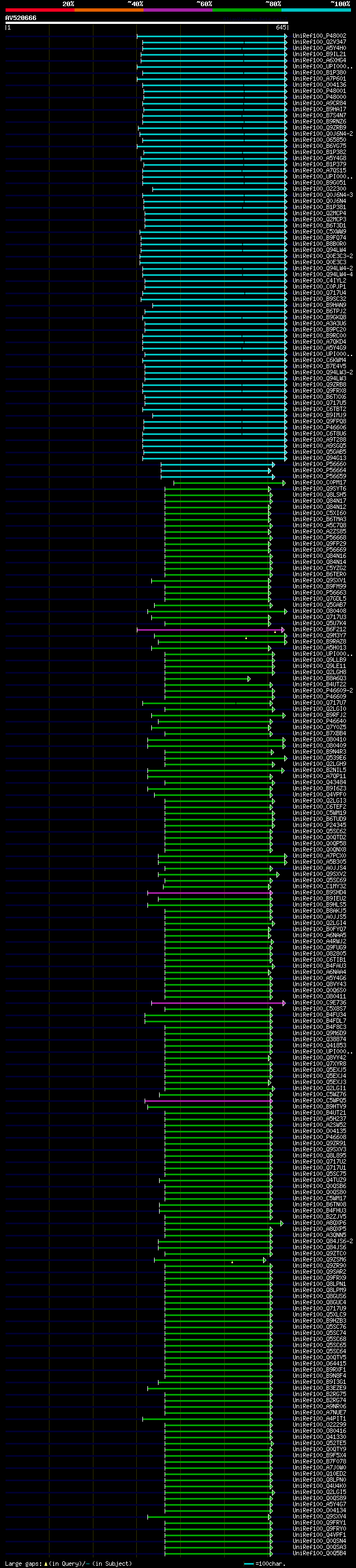Select the UniRef100_A7P601 entry
356x1568 pixels.
[319, 78]
